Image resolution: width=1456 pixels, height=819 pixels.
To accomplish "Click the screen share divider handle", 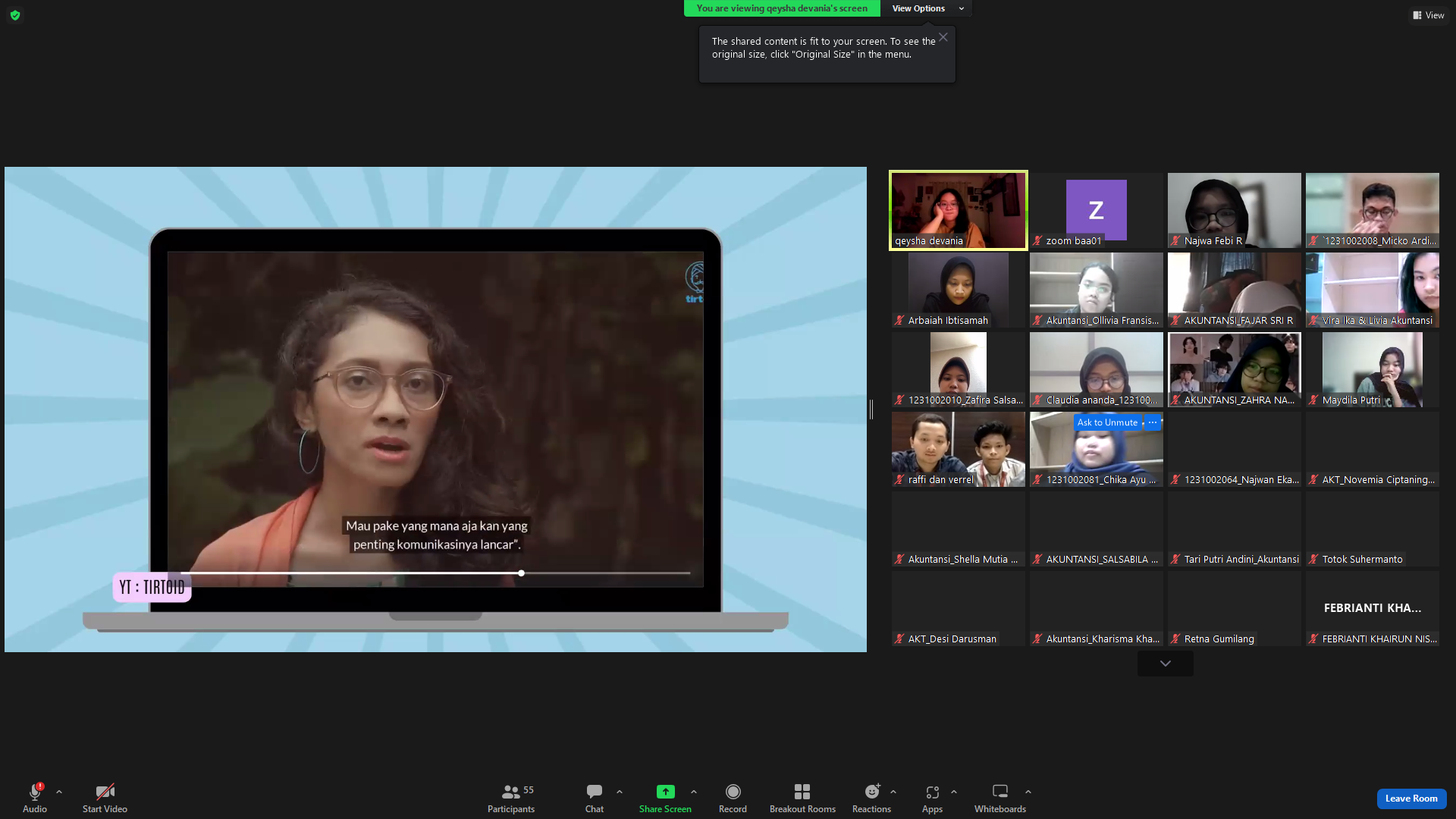I will click(x=871, y=409).
